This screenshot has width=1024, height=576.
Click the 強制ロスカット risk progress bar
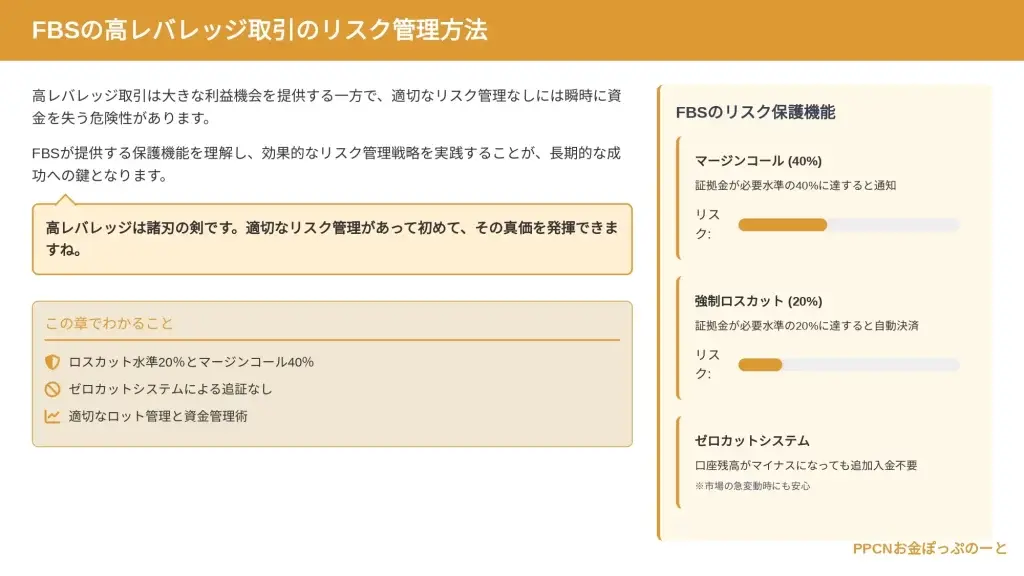pos(848,365)
